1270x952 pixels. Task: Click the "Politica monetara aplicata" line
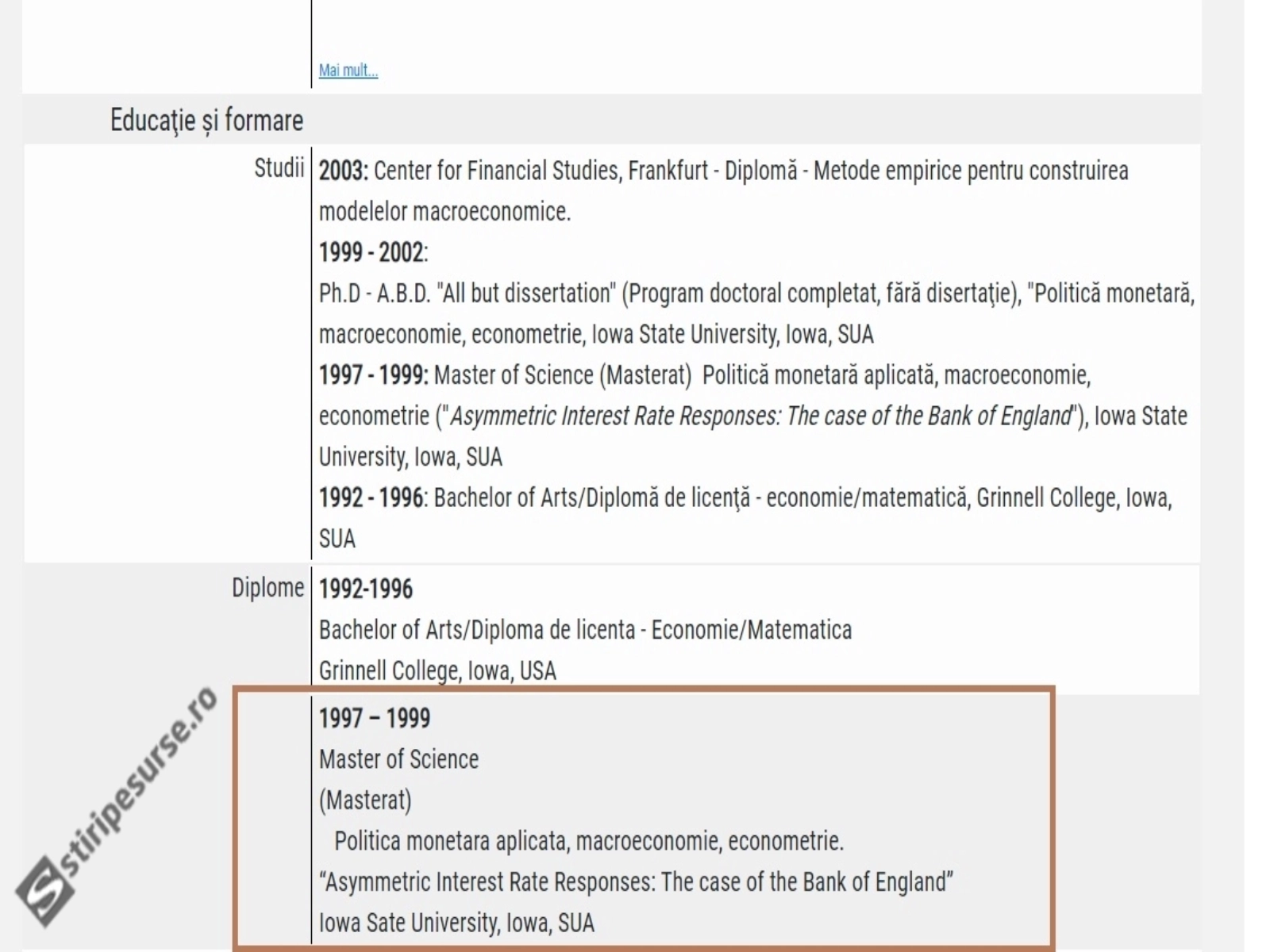[x=588, y=842]
